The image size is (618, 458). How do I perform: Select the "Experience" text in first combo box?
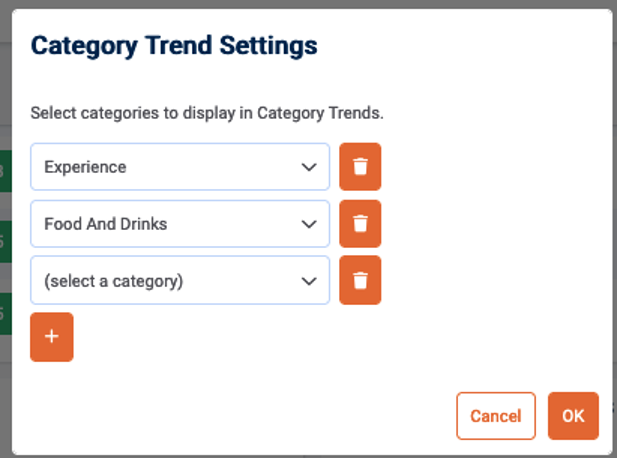85,167
